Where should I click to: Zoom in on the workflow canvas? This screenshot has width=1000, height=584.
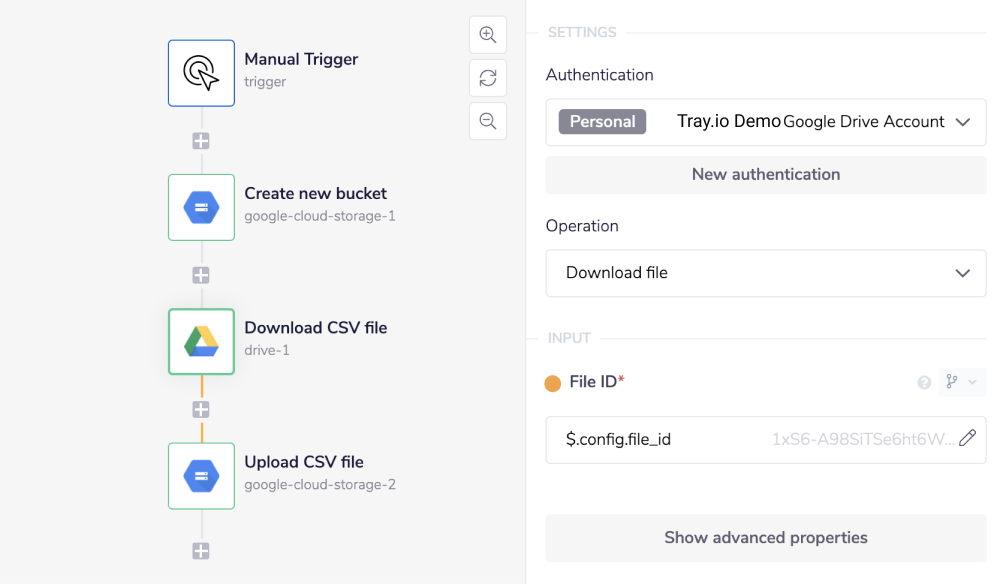[488, 35]
